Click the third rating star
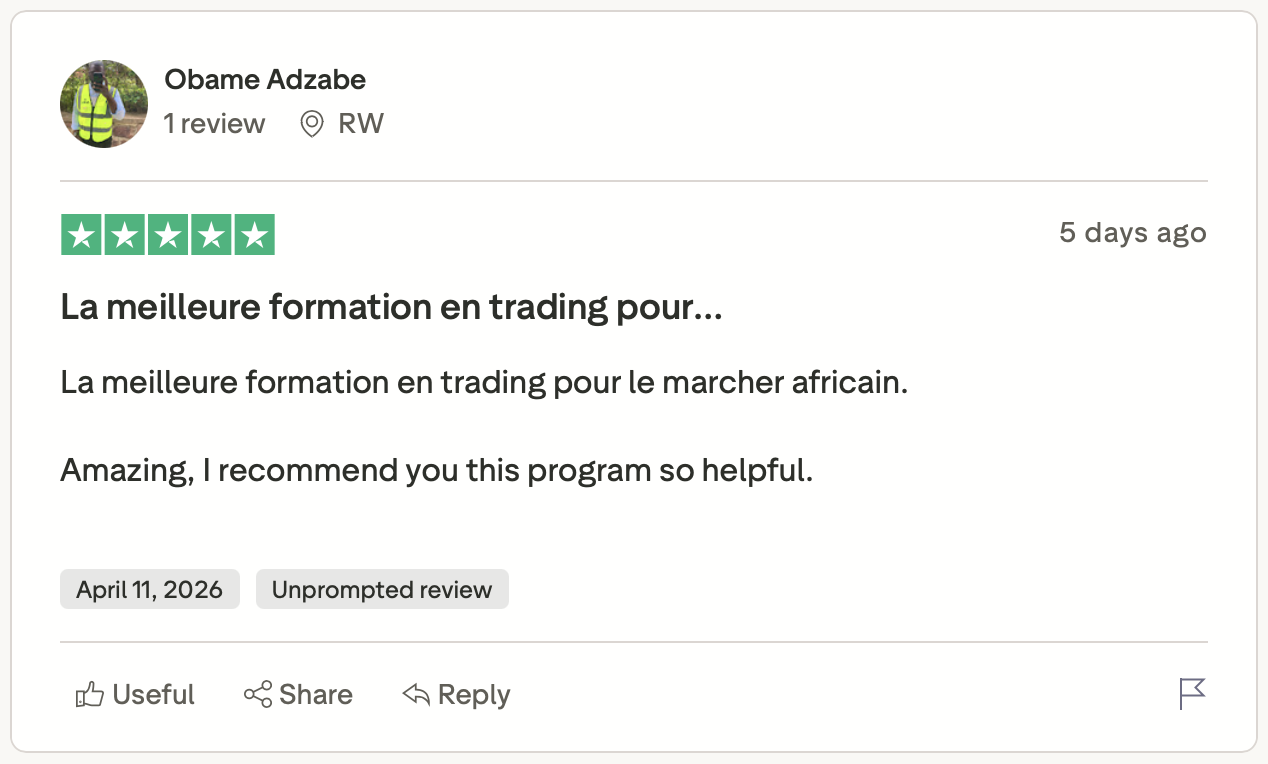The height and width of the screenshot is (764, 1268). (168, 235)
